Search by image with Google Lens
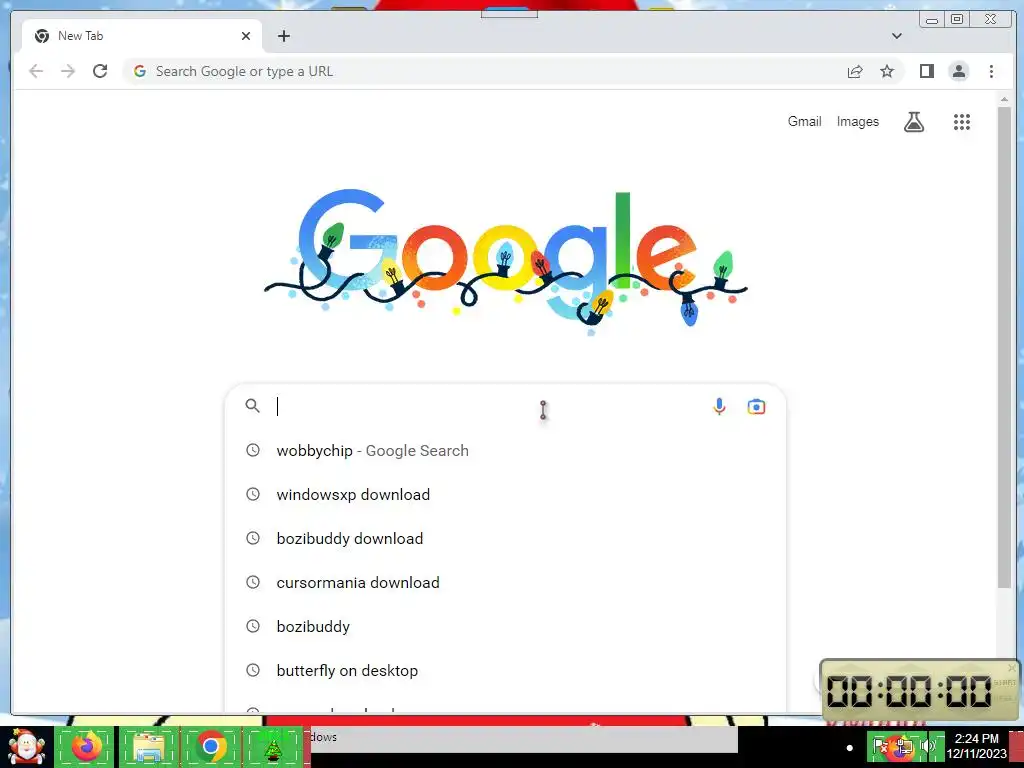The height and width of the screenshot is (768, 1024). pos(756,406)
